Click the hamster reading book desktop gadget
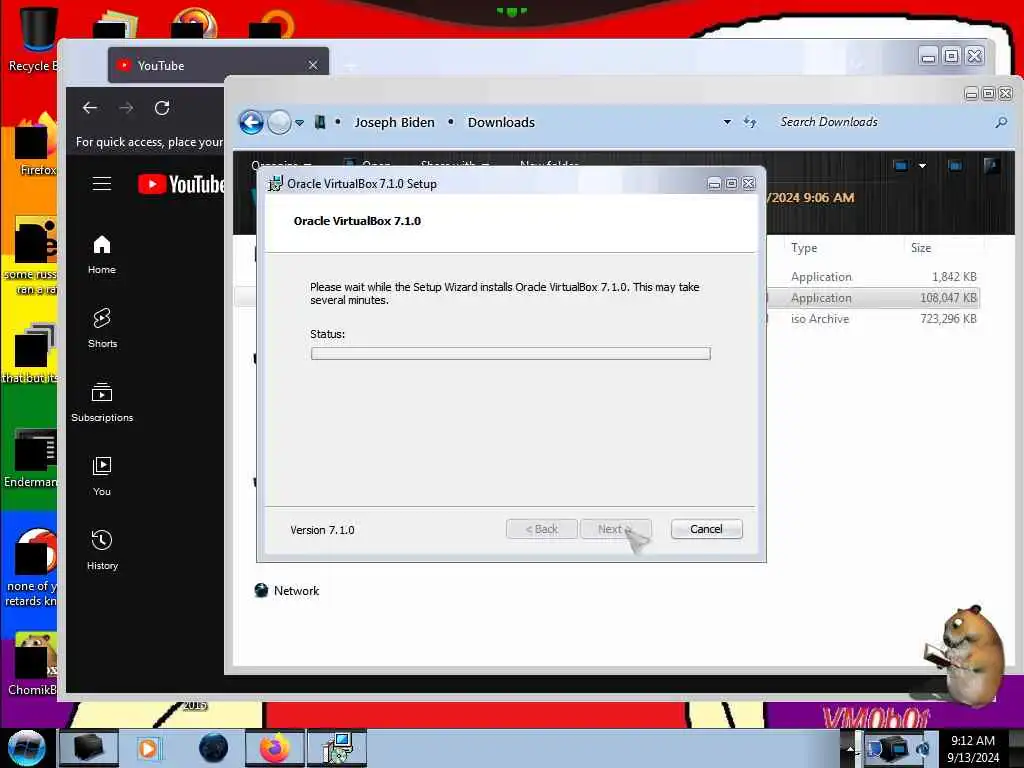 (963, 654)
